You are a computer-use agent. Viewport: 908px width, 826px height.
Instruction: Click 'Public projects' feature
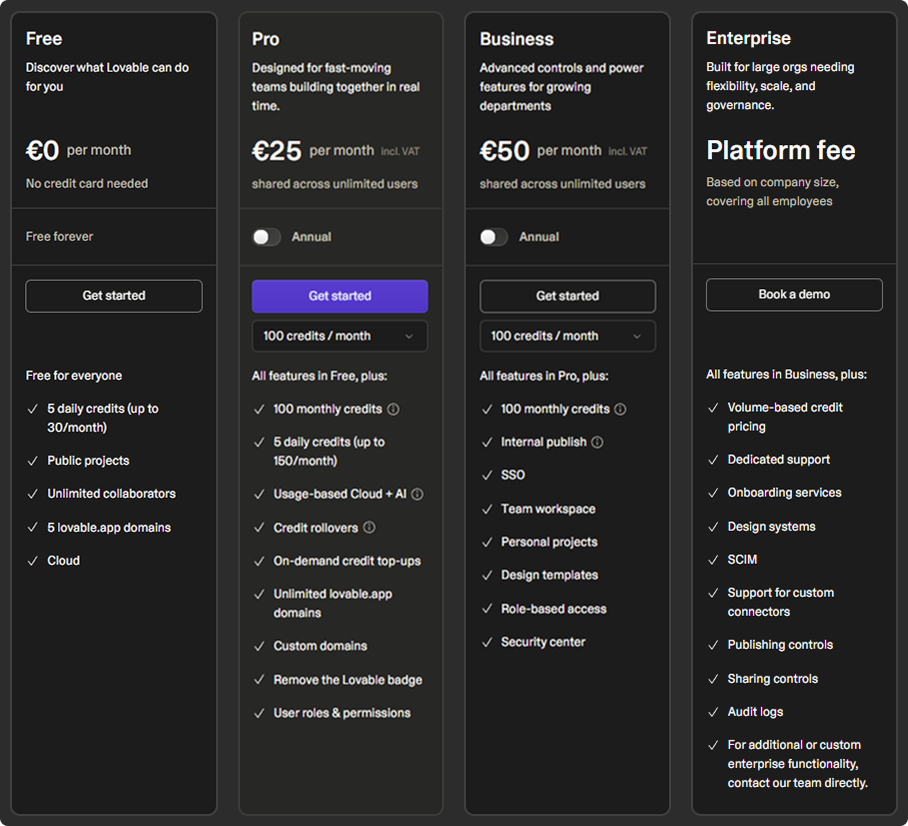point(88,461)
